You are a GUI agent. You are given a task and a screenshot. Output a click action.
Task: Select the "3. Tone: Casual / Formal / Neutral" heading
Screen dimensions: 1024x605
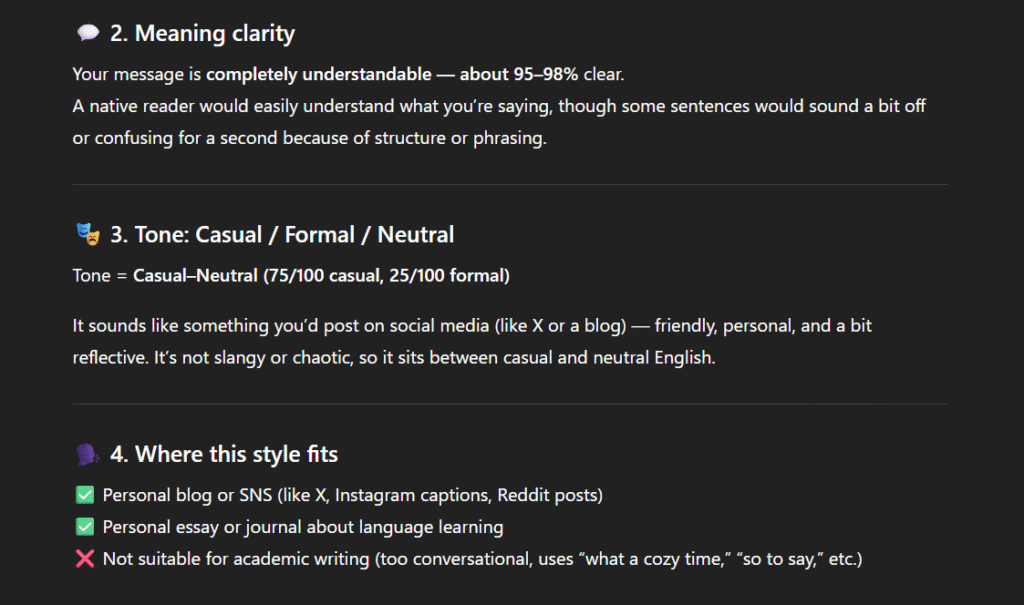282,236
